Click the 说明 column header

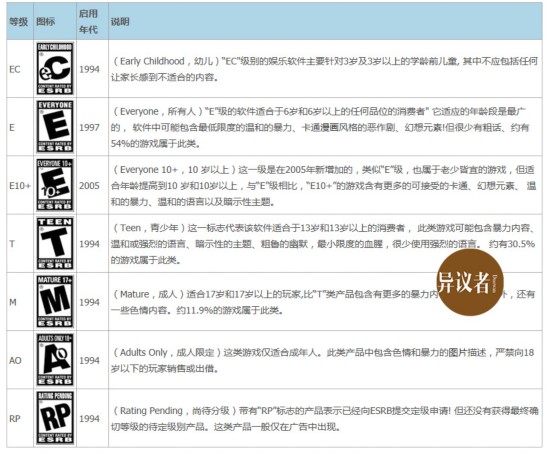point(120,22)
